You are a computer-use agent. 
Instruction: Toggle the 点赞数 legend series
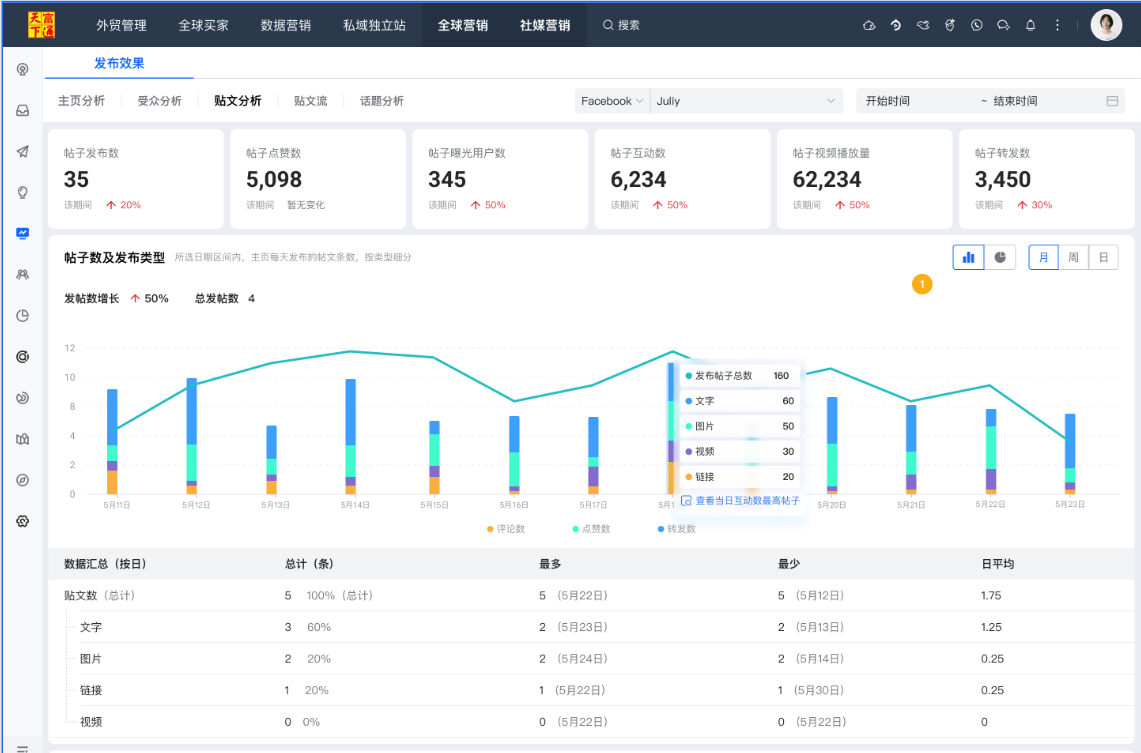coord(591,529)
